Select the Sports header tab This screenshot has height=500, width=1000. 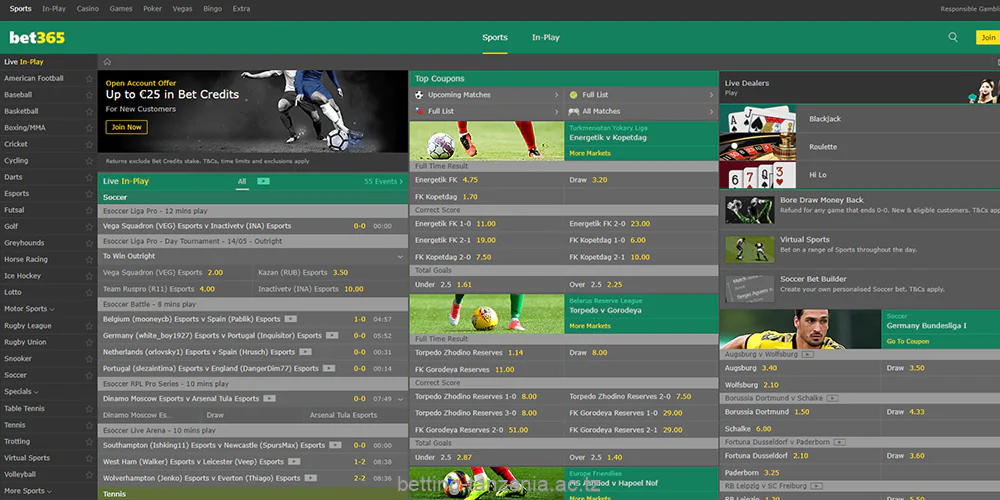click(495, 38)
